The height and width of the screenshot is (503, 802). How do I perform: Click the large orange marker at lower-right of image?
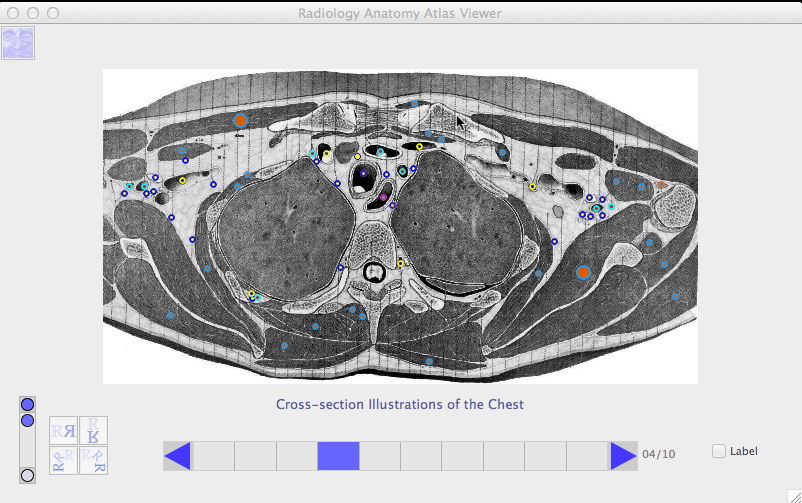[584, 271]
